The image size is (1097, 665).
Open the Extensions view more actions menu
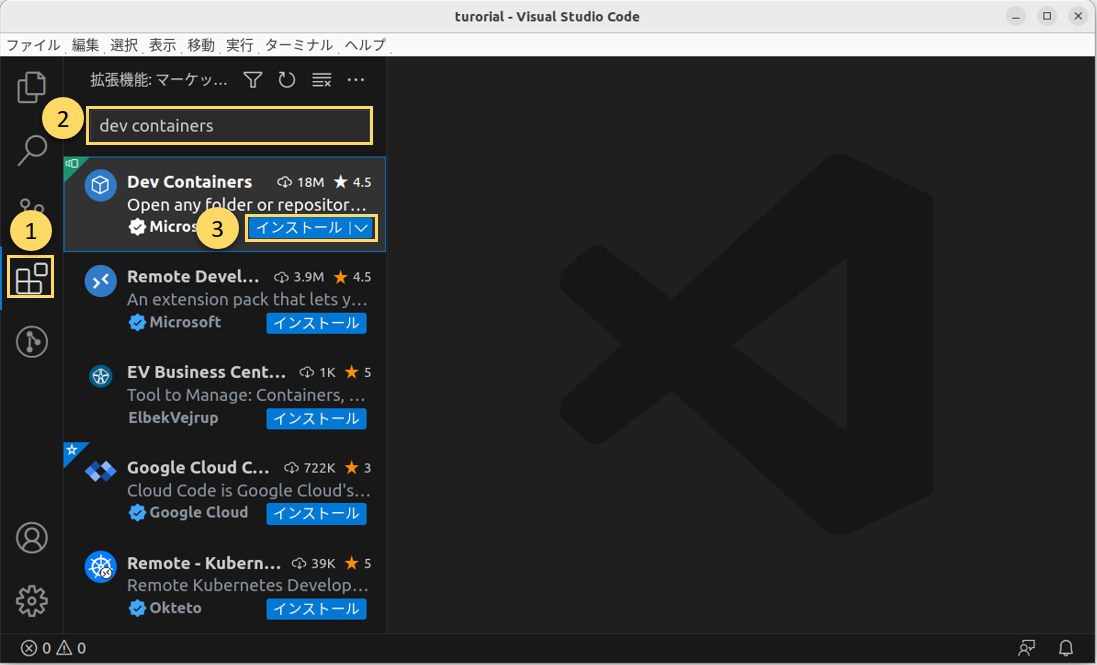click(x=355, y=80)
